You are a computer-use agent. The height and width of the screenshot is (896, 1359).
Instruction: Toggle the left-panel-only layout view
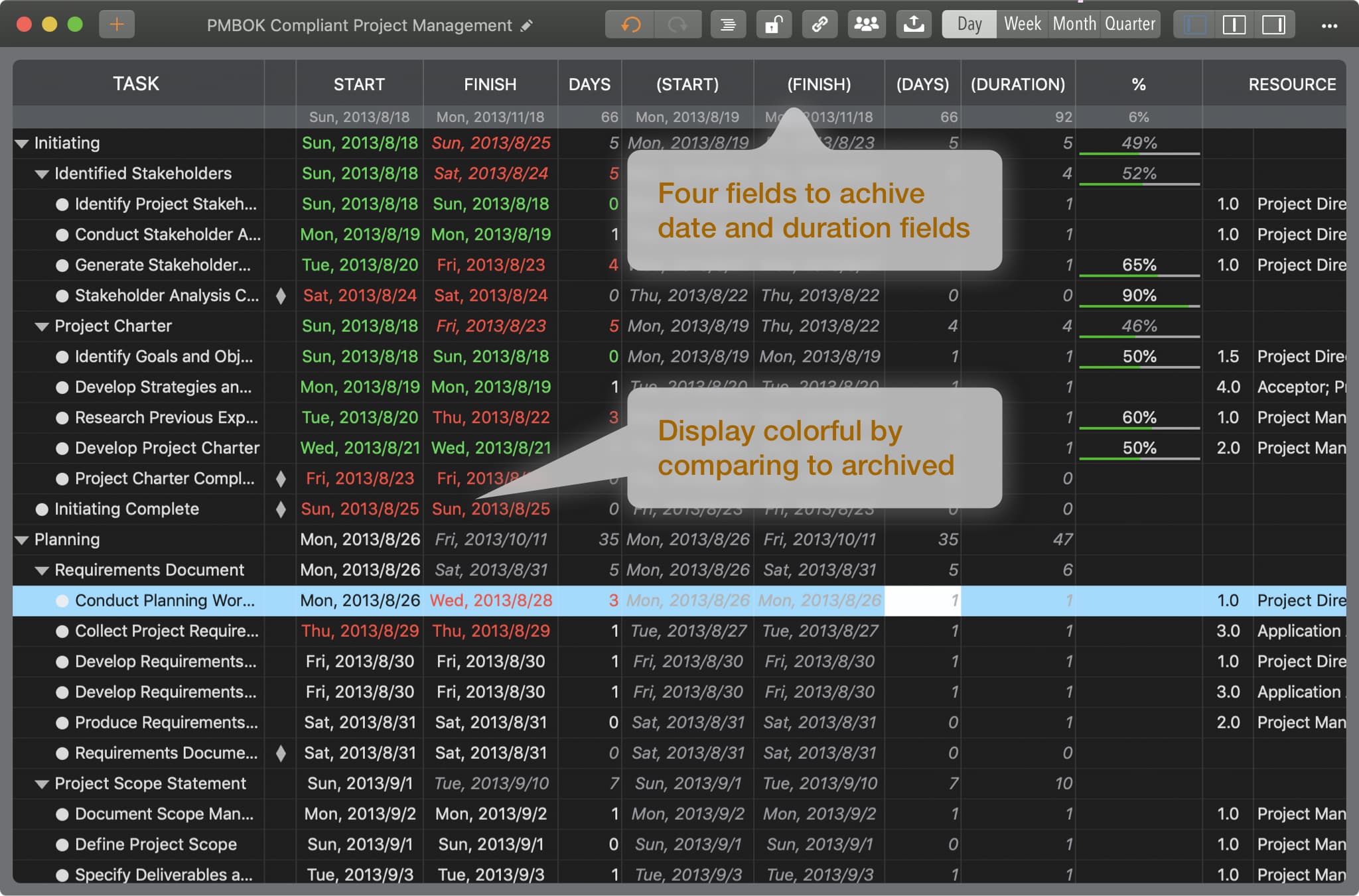1194,25
